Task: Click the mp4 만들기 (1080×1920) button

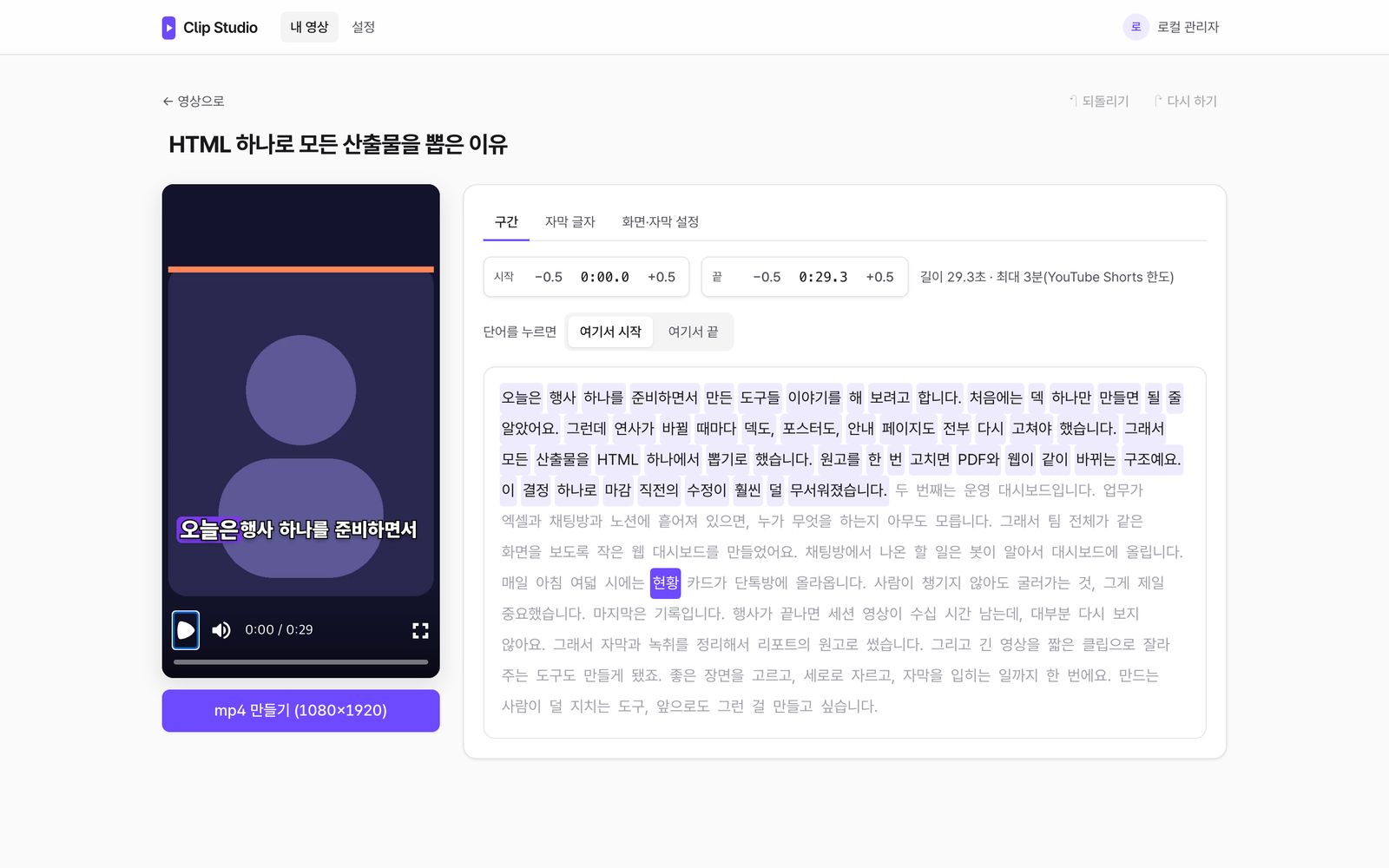Action: pos(300,711)
